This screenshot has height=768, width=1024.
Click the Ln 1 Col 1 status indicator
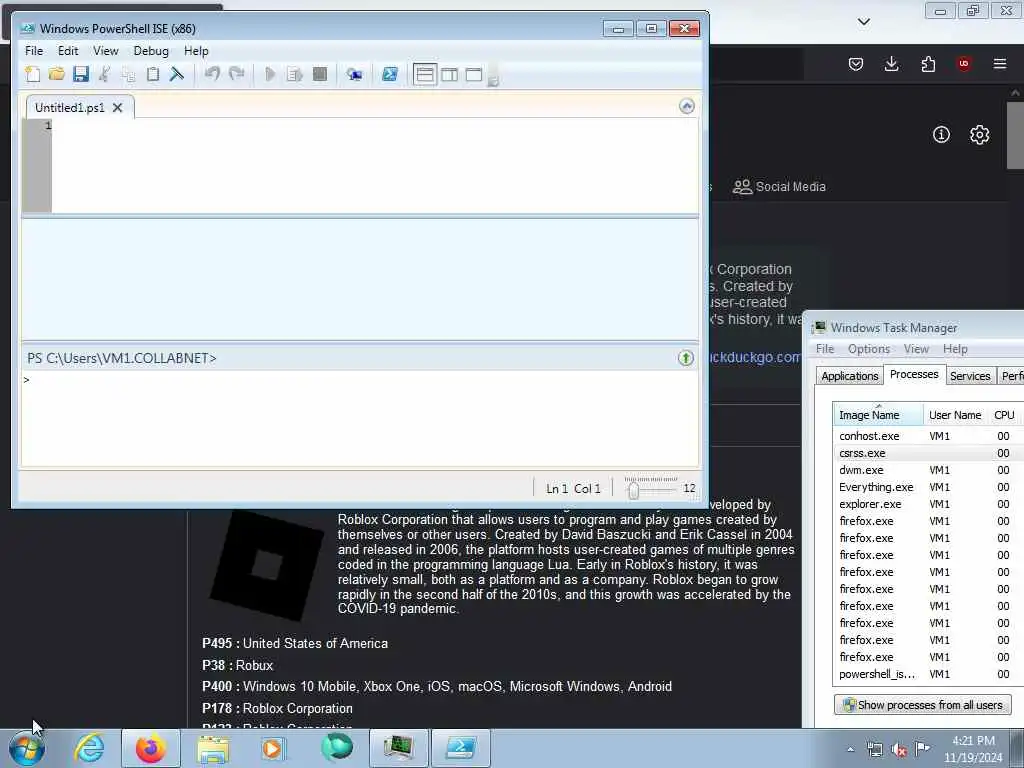(x=573, y=488)
